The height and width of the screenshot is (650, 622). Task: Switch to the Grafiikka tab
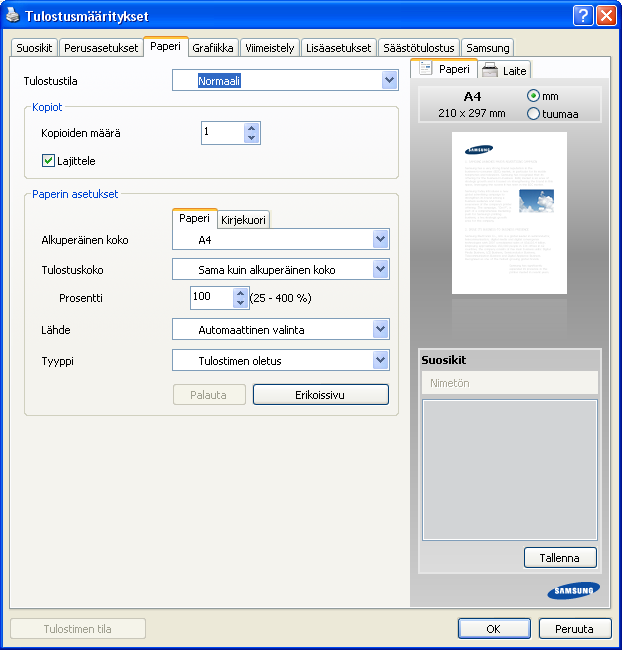213,47
